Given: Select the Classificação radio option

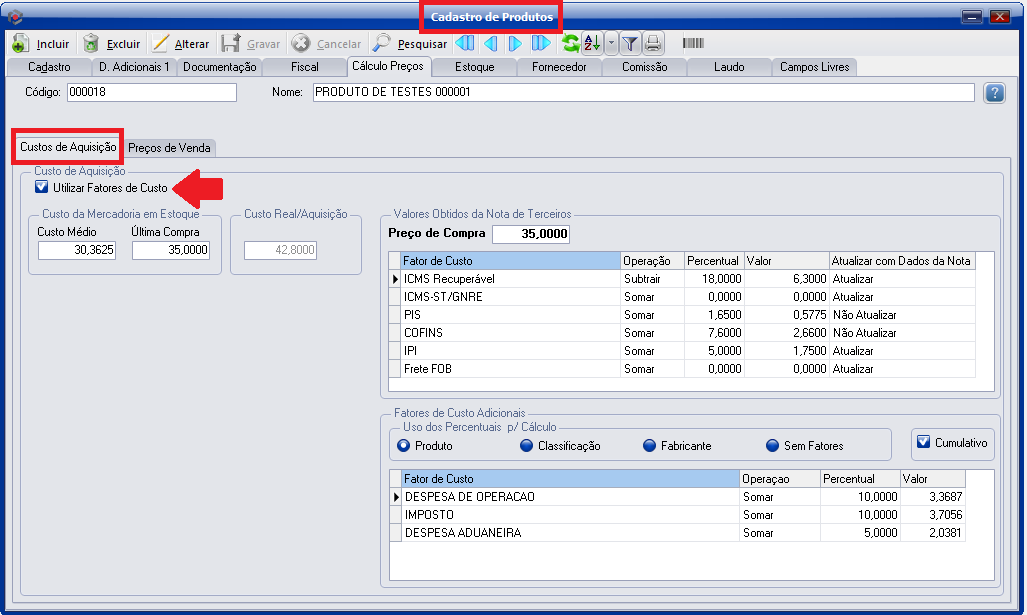Looking at the screenshot, I should 526,446.
